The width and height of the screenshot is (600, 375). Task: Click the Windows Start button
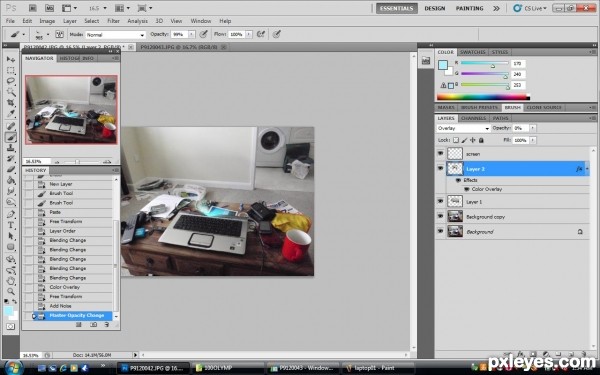click(13, 368)
